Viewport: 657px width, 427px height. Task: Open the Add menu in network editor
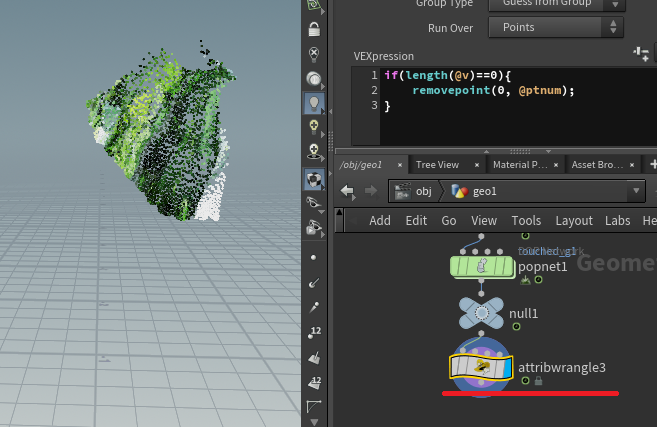click(380, 220)
